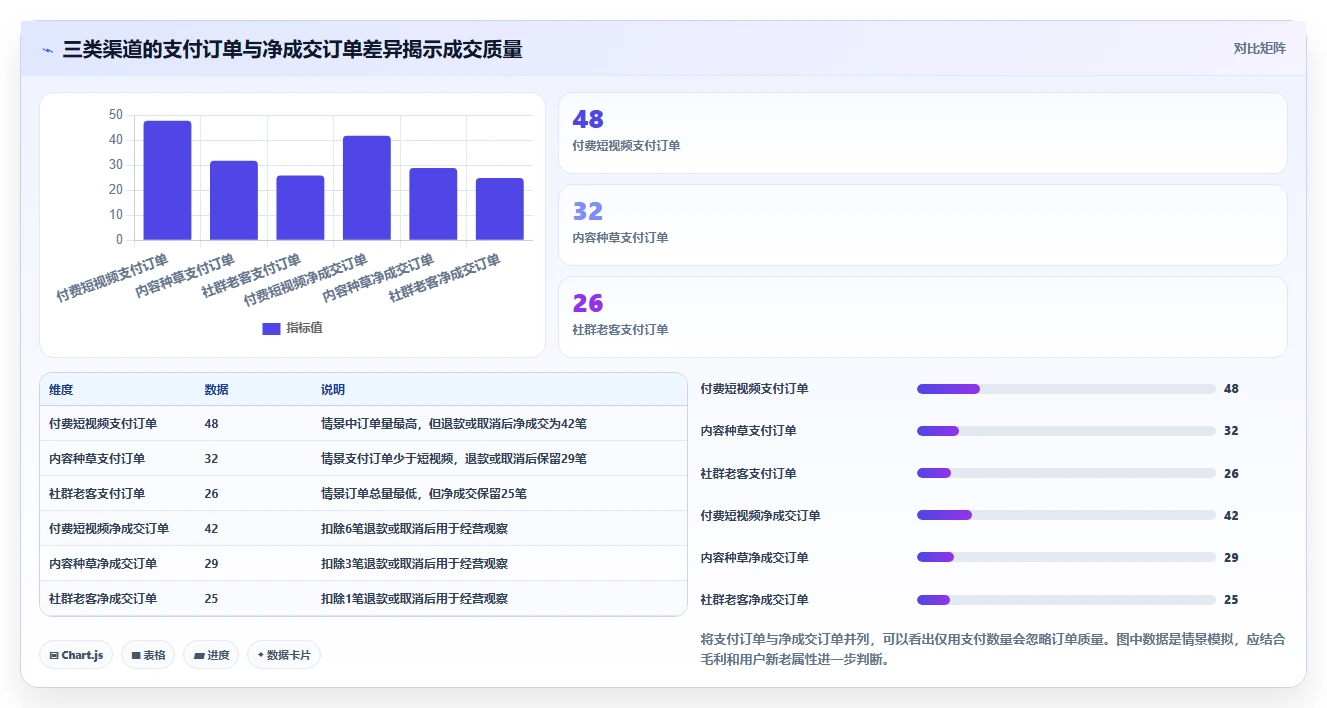Click the 数据卡片 tag chip
Image resolution: width=1327 pixels, height=708 pixels.
(x=284, y=655)
